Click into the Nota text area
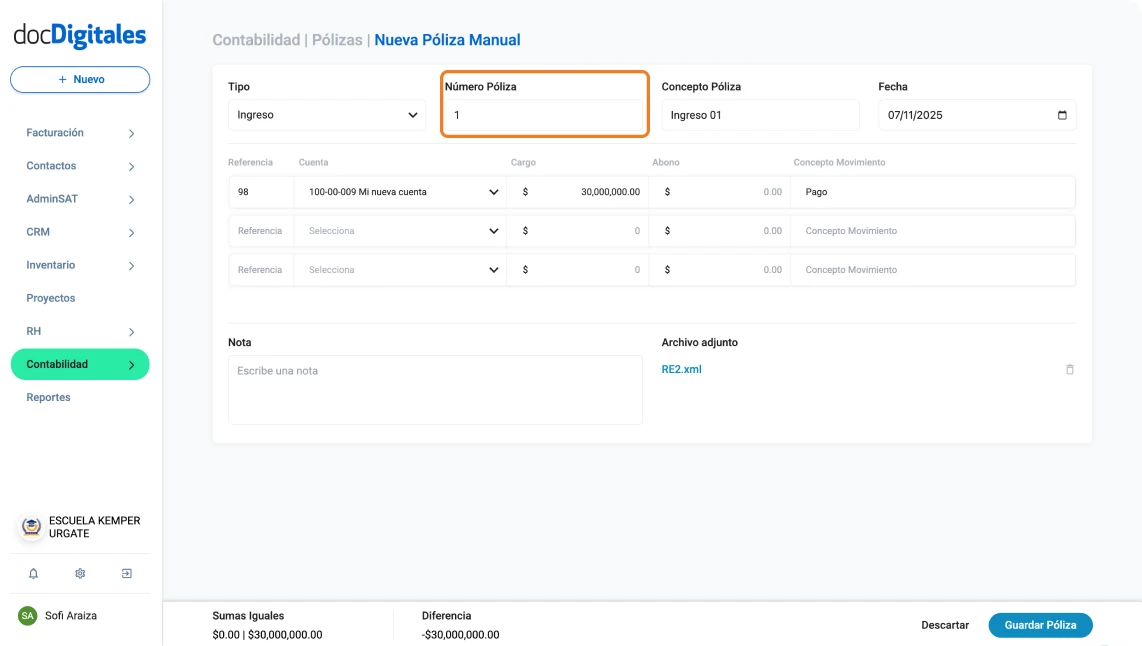Image resolution: width=1142 pixels, height=646 pixels. tap(435, 390)
